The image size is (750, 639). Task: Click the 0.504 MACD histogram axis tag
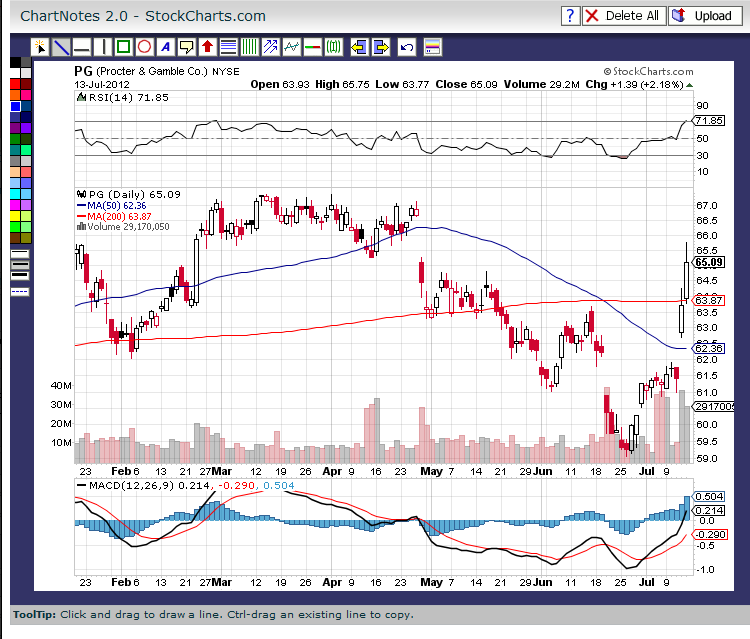709,496
